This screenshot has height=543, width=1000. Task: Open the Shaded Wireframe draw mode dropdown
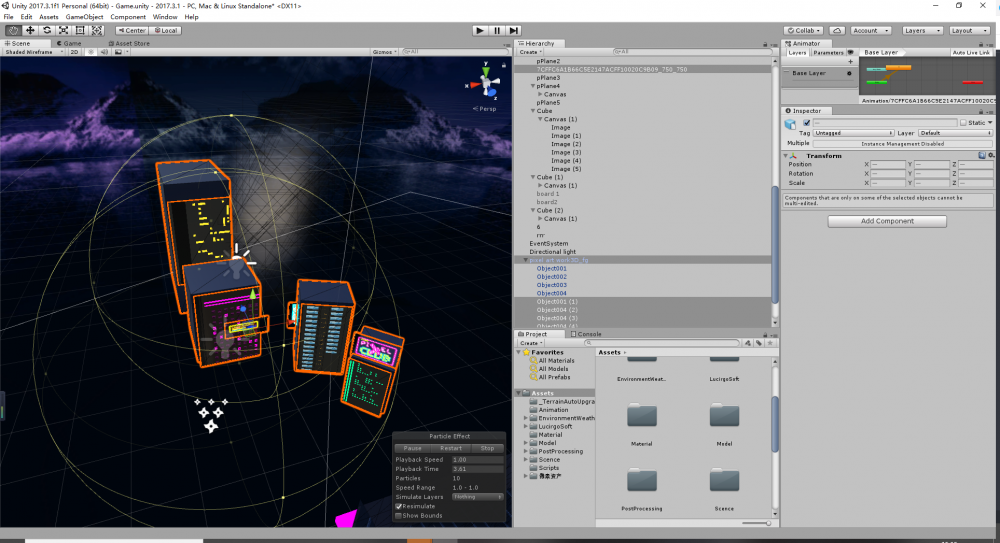(33, 52)
